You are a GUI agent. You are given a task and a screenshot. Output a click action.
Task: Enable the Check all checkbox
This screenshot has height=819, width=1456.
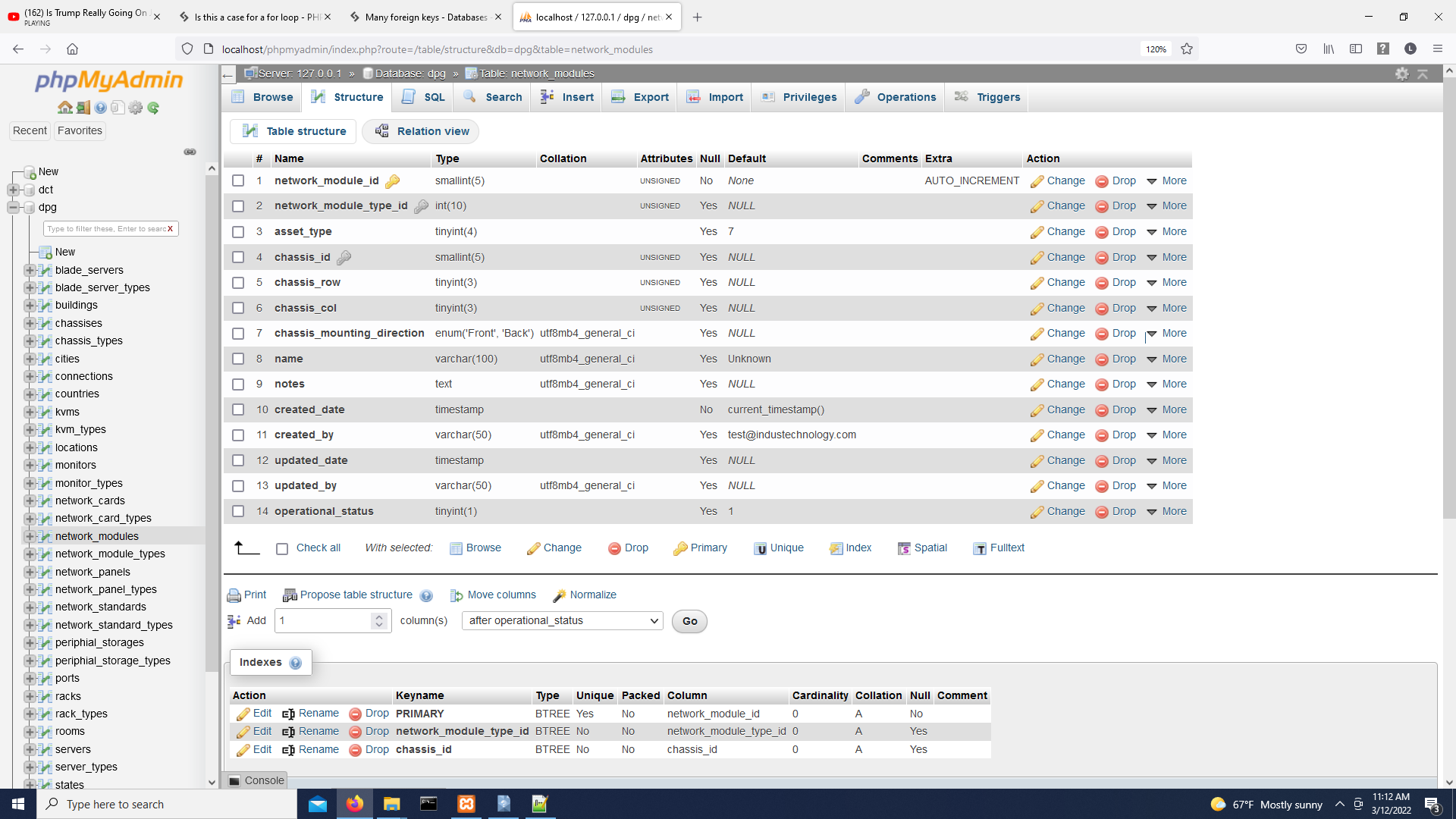coord(282,548)
